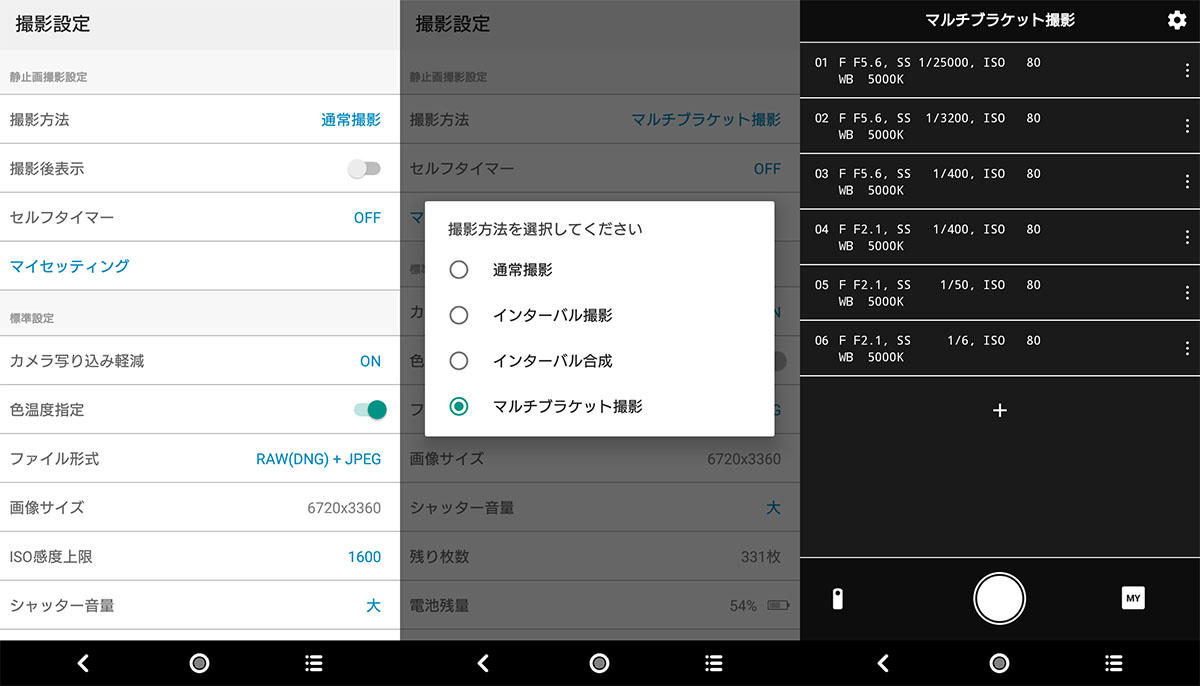Image resolution: width=1200 pixels, height=686 pixels.
Task: Tap the home button in the left panel
Action: (x=199, y=663)
